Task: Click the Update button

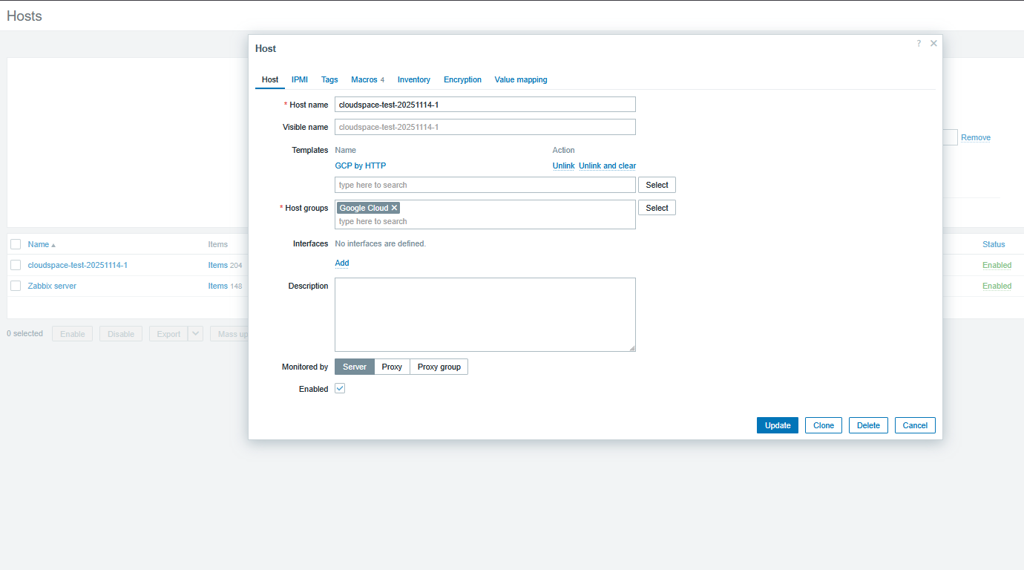Action: (x=777, y=425)
